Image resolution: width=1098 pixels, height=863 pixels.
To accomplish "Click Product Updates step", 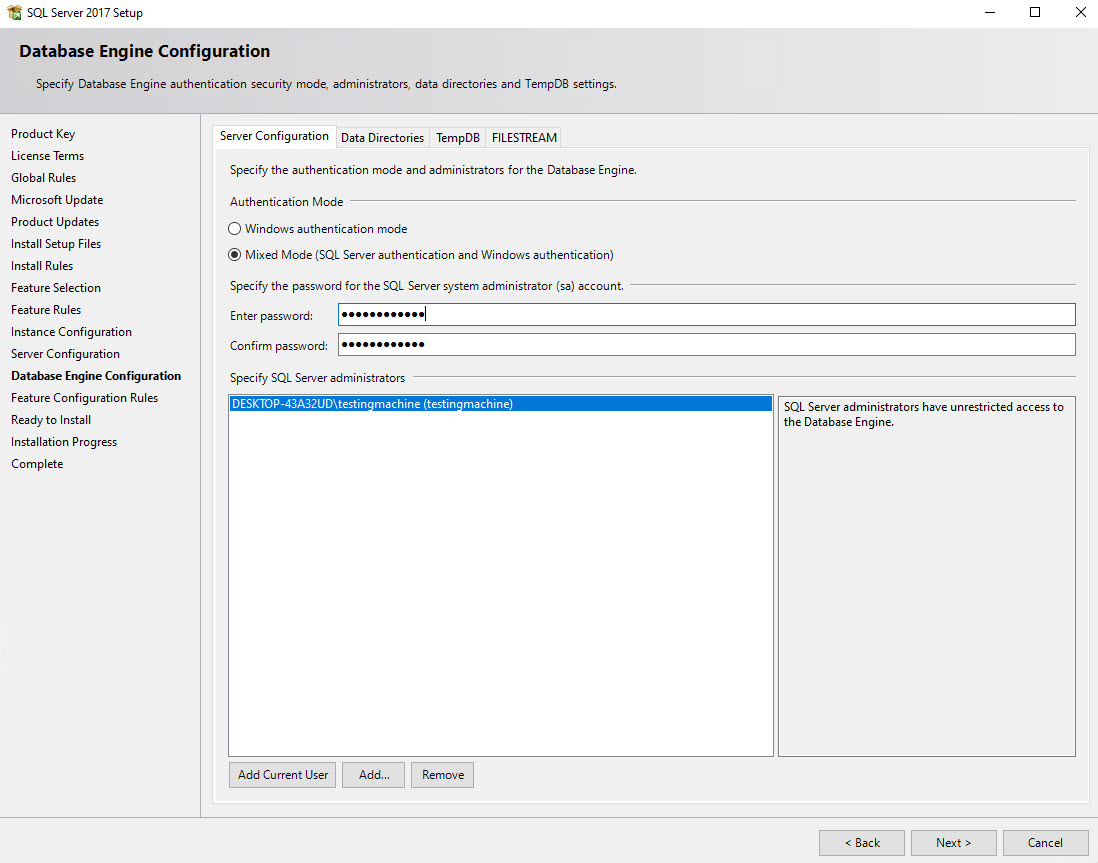I will point(55,222).
